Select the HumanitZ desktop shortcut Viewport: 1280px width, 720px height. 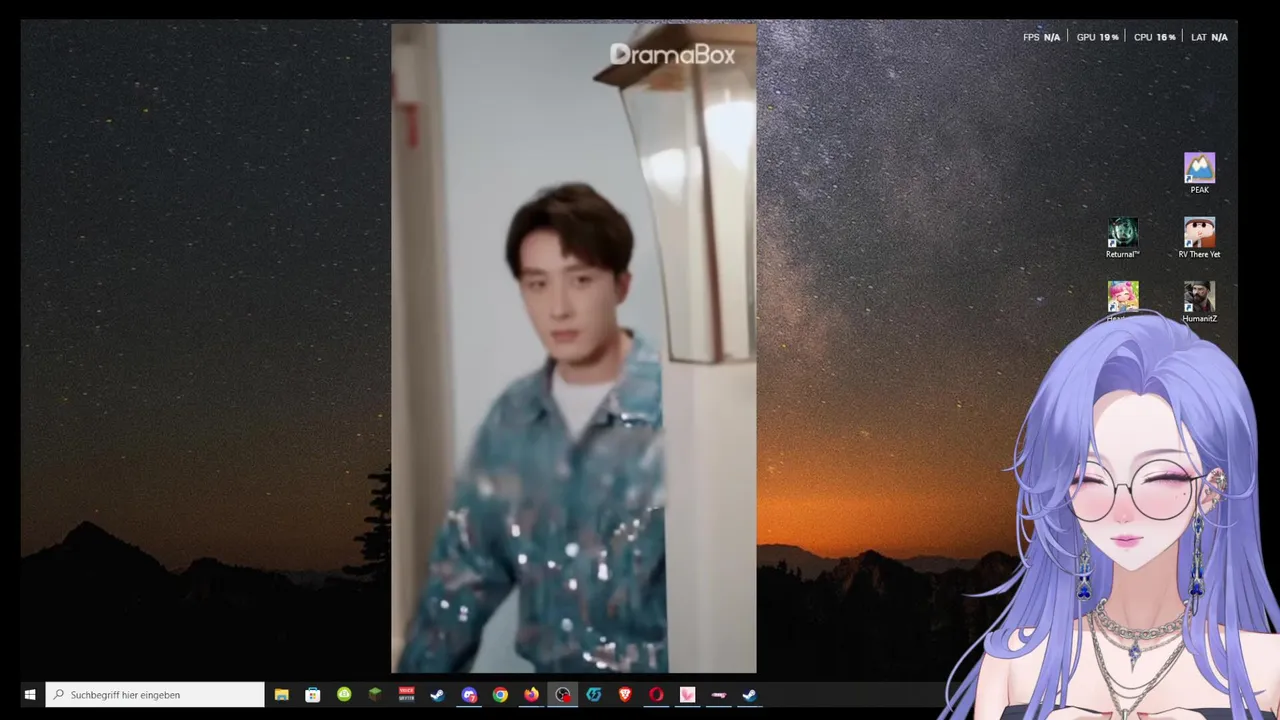(1199, 302)
